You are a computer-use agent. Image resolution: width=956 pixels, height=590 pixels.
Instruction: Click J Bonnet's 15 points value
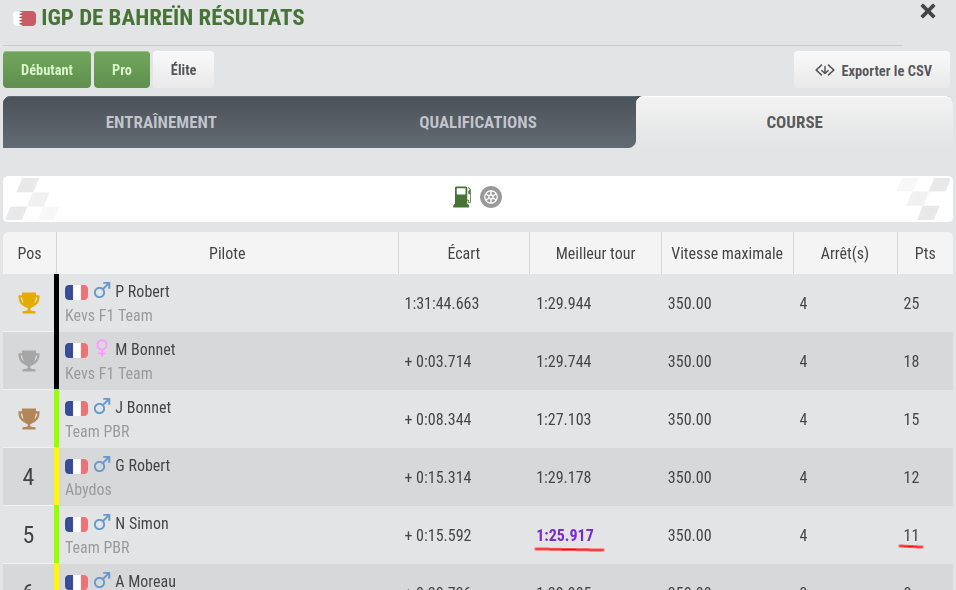coord(911,419)
